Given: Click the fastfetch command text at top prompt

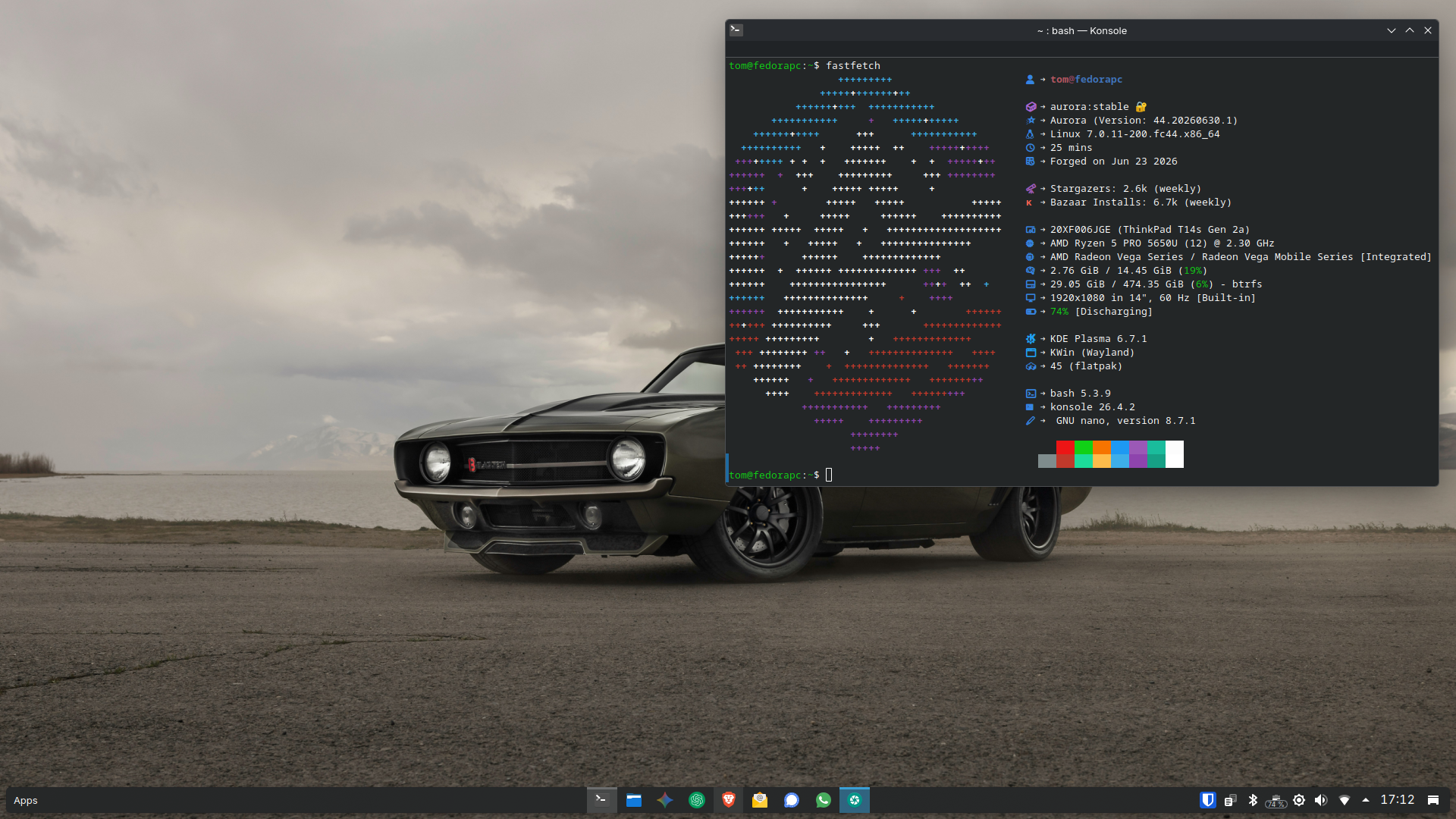Looking at the screenshot, I should coord(853,66).
